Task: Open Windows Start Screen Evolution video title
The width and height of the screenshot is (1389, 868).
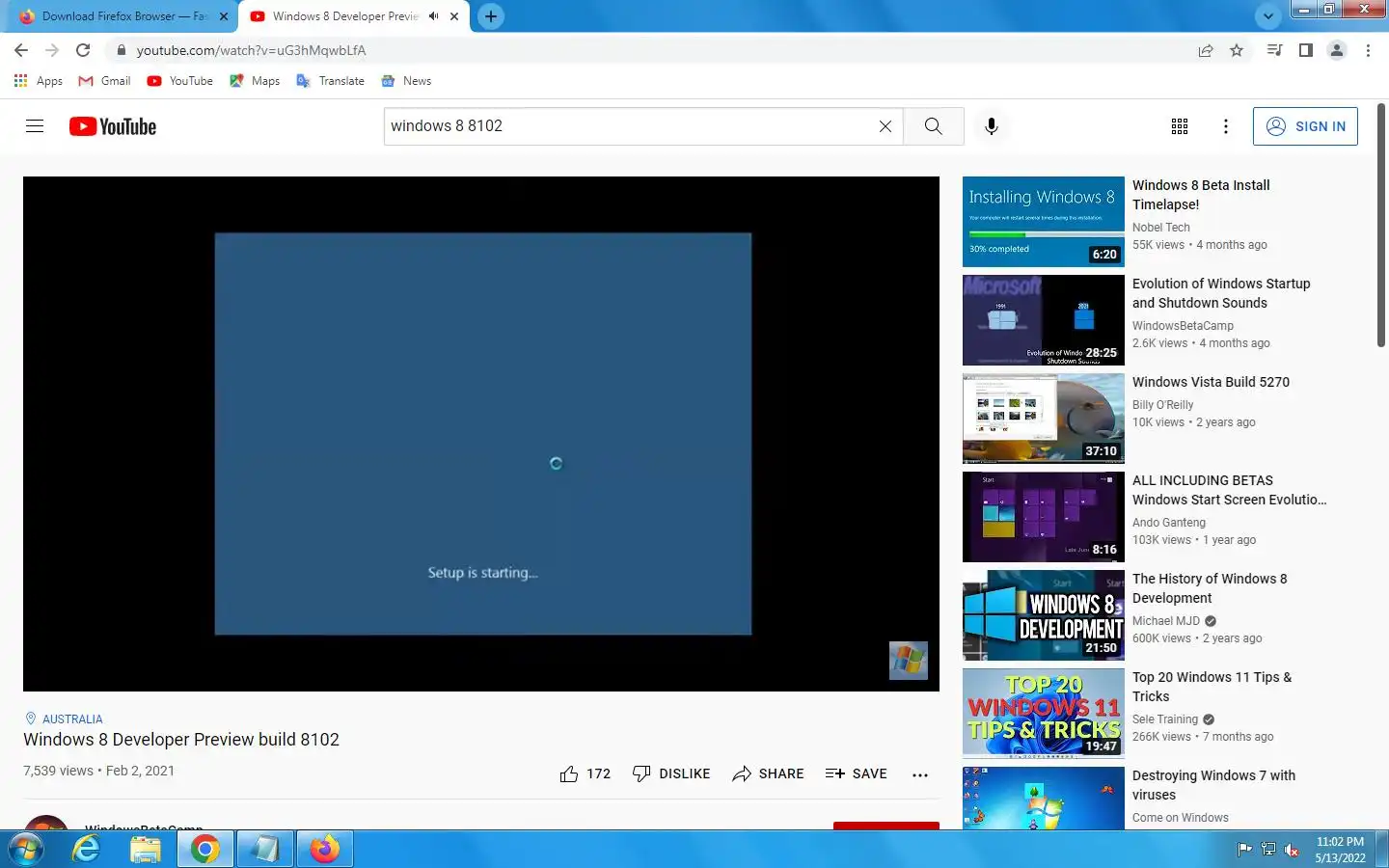Action: pyautogui.click(x=1229, y=490)
